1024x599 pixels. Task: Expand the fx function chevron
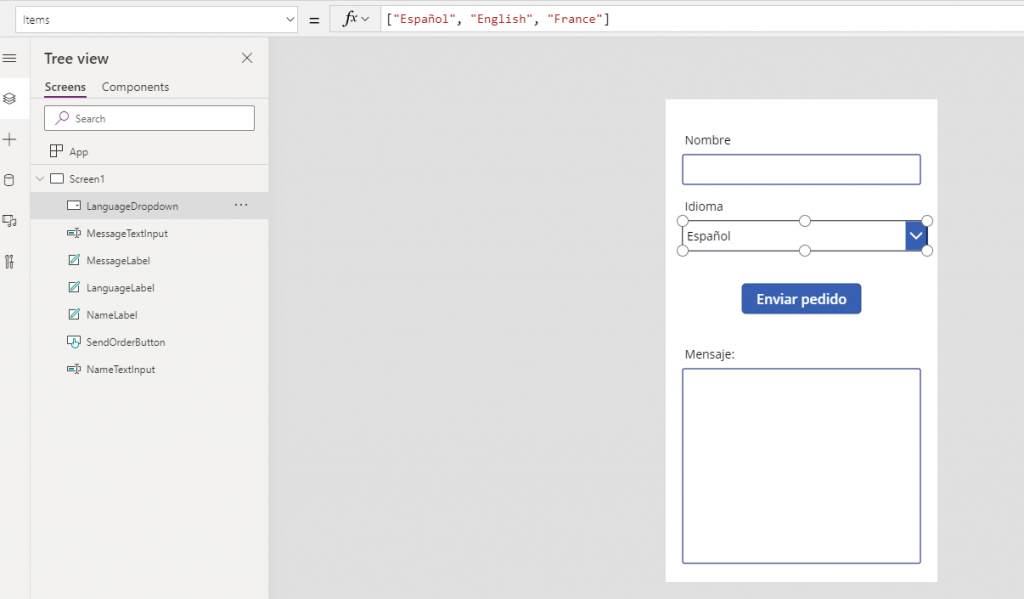(365, 20)
